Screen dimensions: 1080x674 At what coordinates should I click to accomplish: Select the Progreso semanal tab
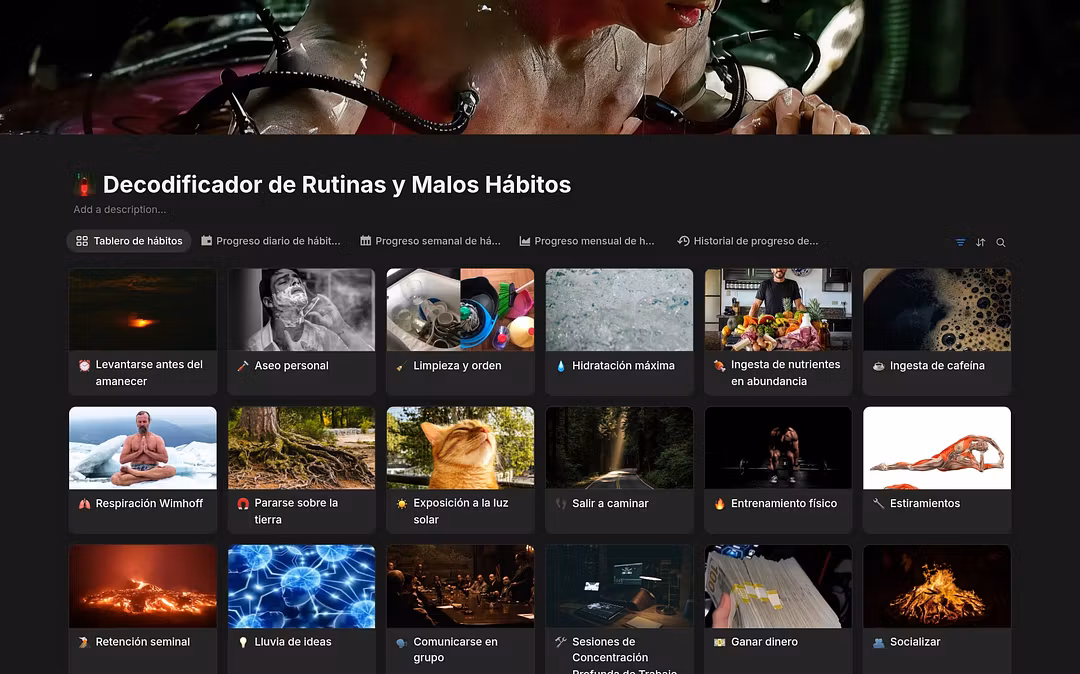pos(430,241)
